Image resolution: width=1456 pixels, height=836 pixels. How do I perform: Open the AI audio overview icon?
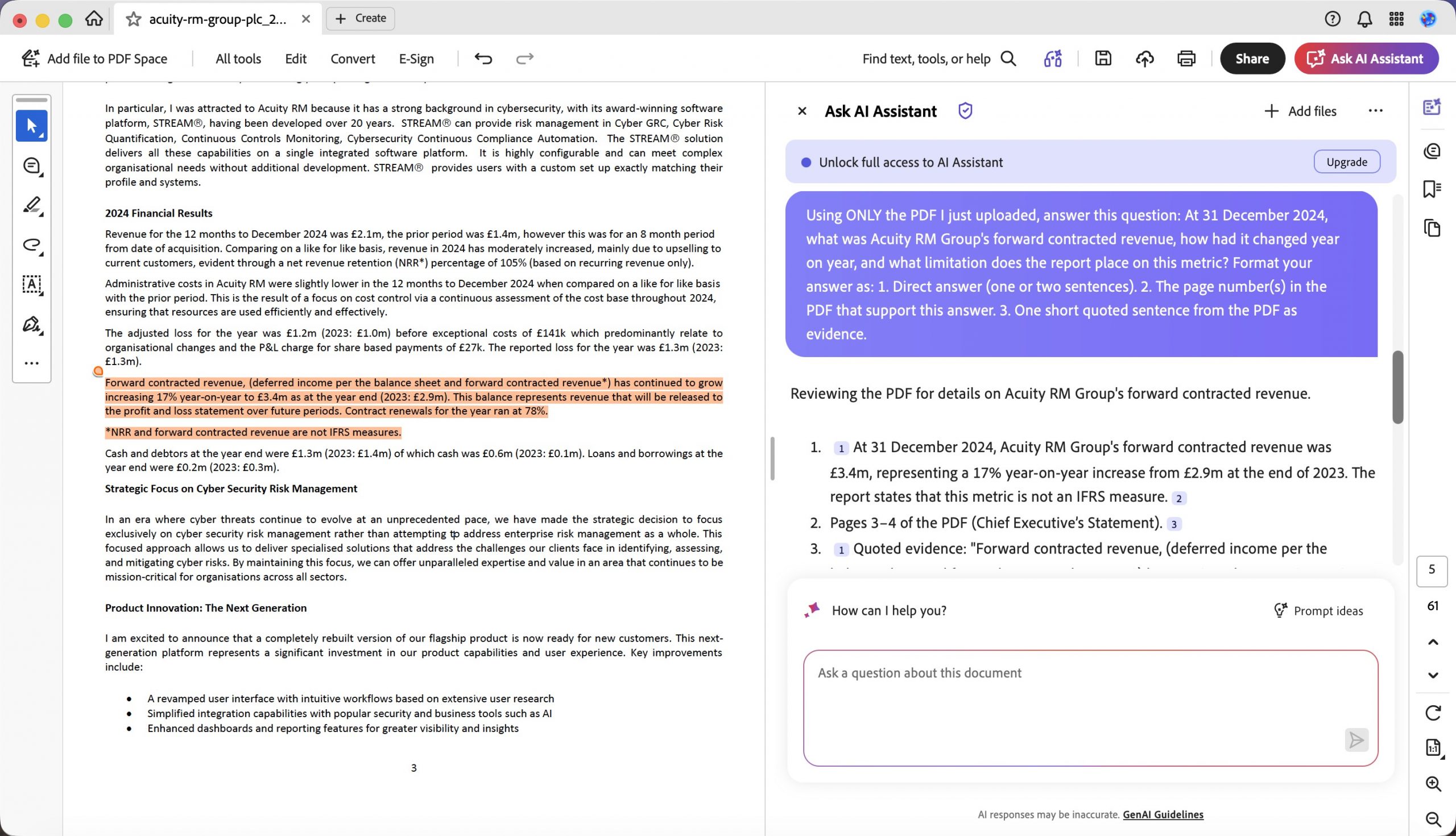[1052, 59]
